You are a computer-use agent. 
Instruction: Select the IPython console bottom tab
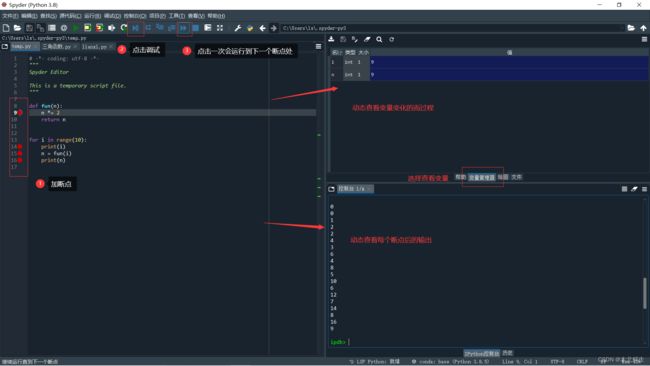(481, 354)
